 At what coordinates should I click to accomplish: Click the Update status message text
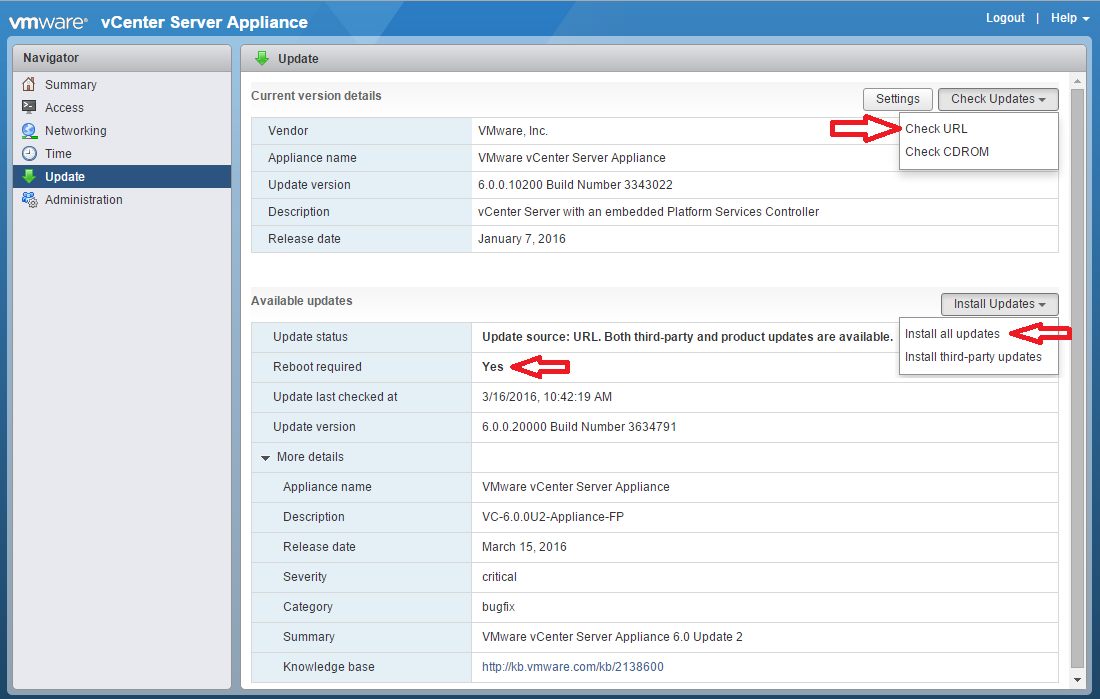point(688,337)
